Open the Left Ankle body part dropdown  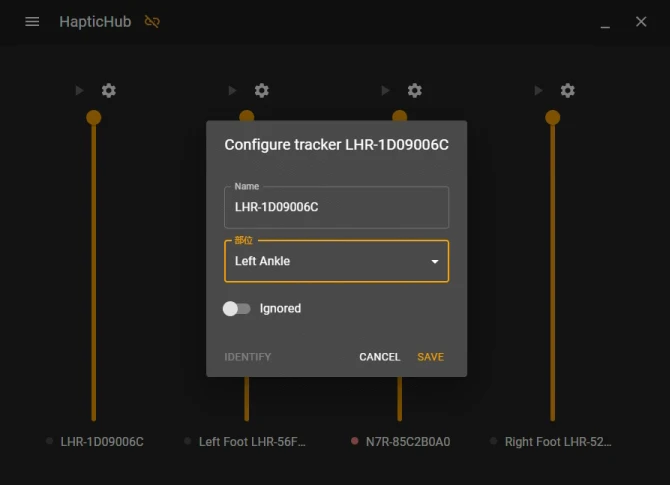336,261
